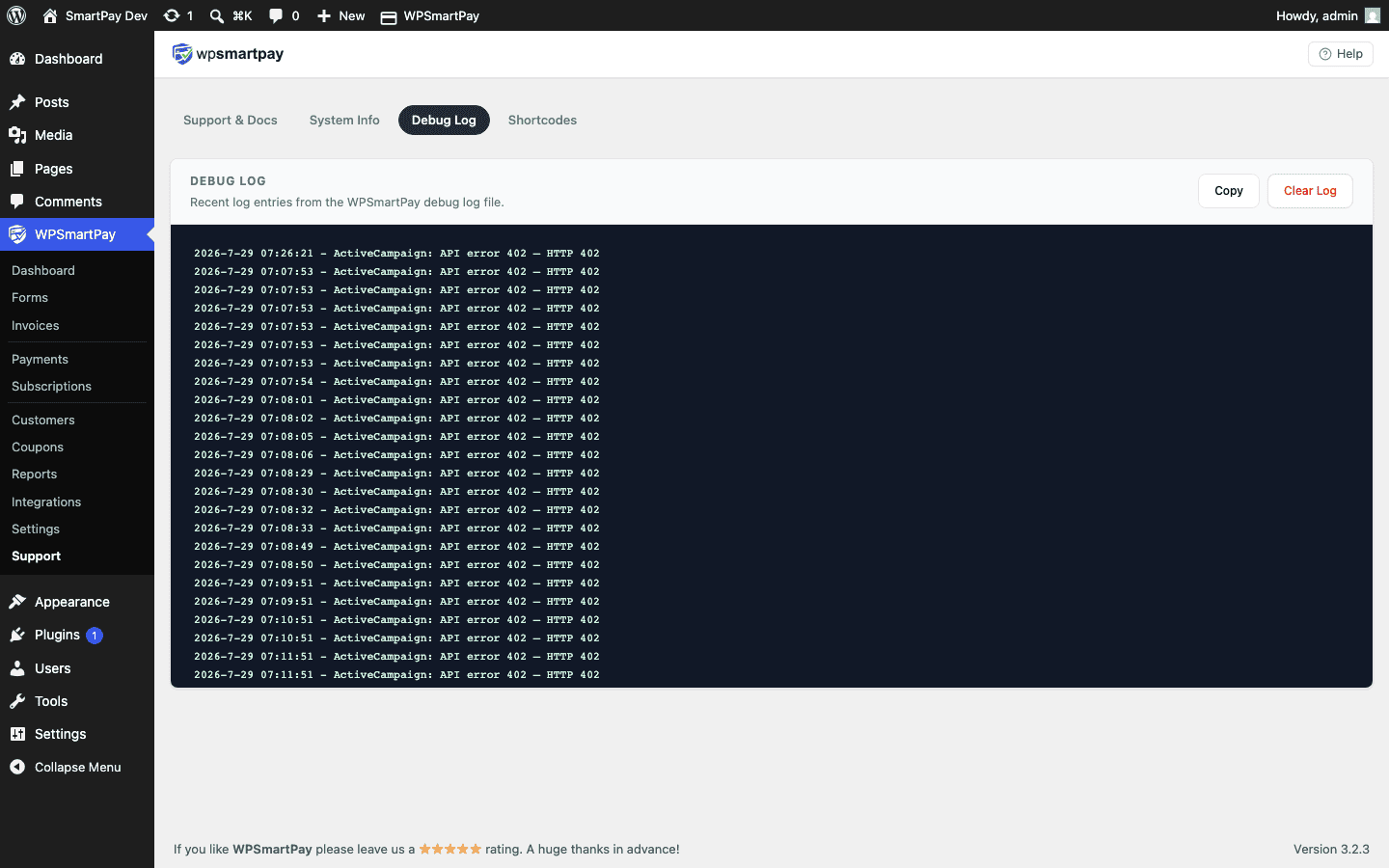The width and height of the screenshot is (1389, 868).
Task: Open Payments submenu item
Action: click(x=40, y=359)
